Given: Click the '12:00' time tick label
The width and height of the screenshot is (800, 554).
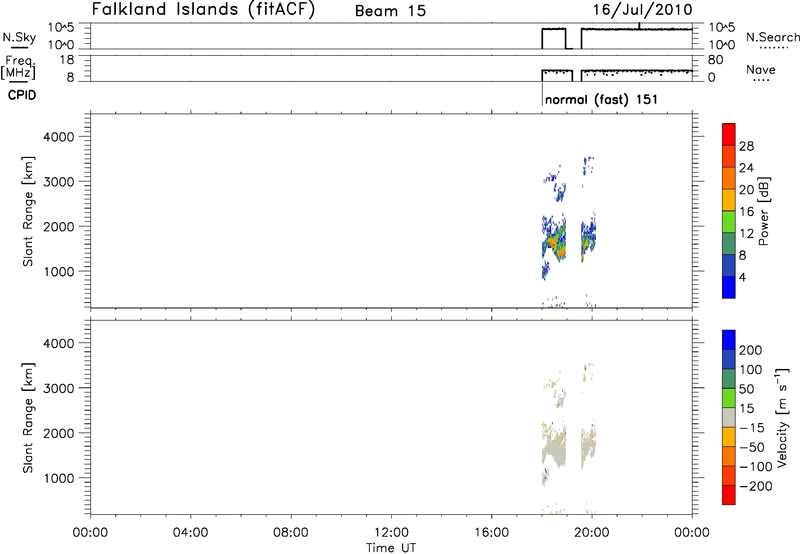Looking at the screenshot, I should tap(391, 533).
